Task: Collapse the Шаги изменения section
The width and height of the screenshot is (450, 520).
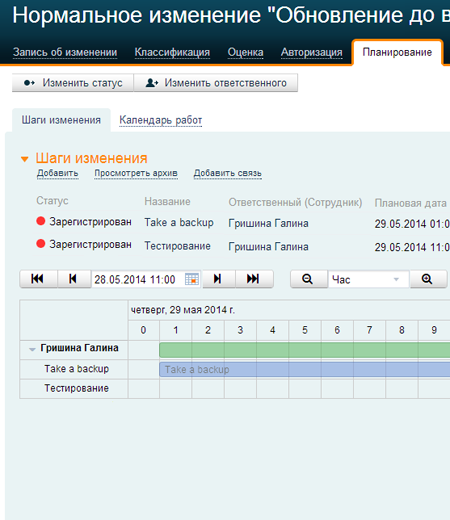Action: (25, 159)
